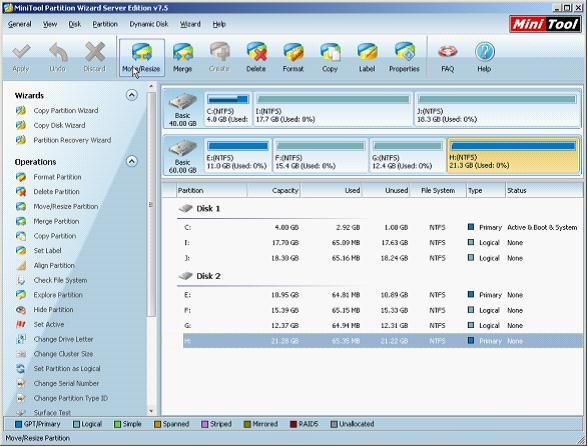Choose Format Partition operation

(x=49, y=177)
